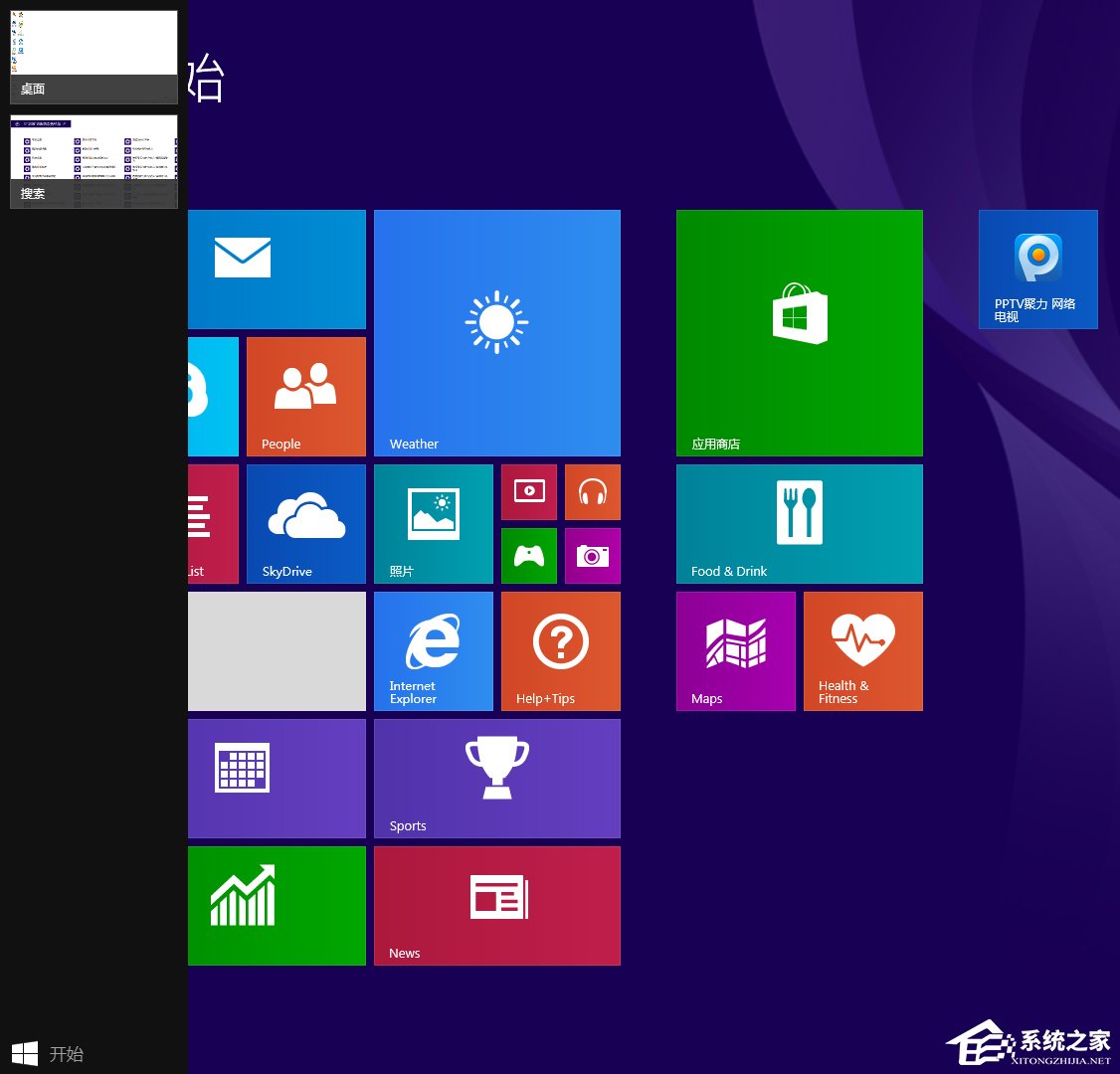Open the Games tile with controller icon
1120x1074 pixels.
(x=528, y=555)
